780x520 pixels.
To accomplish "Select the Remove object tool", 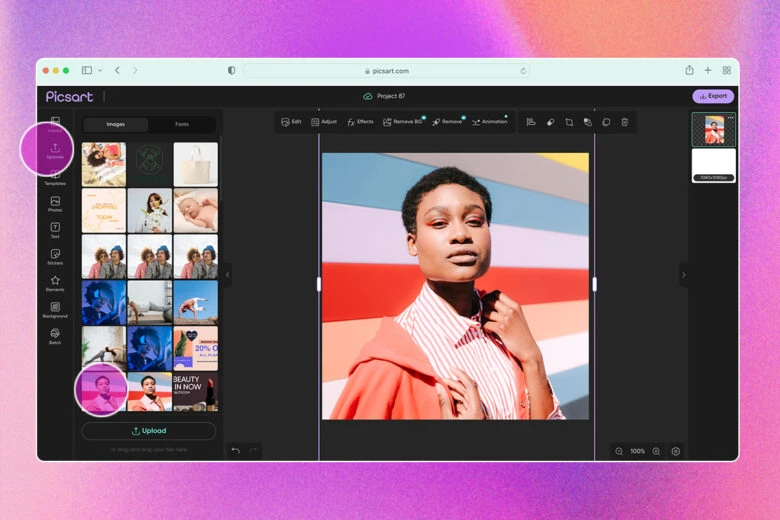I will click(447, 122).
